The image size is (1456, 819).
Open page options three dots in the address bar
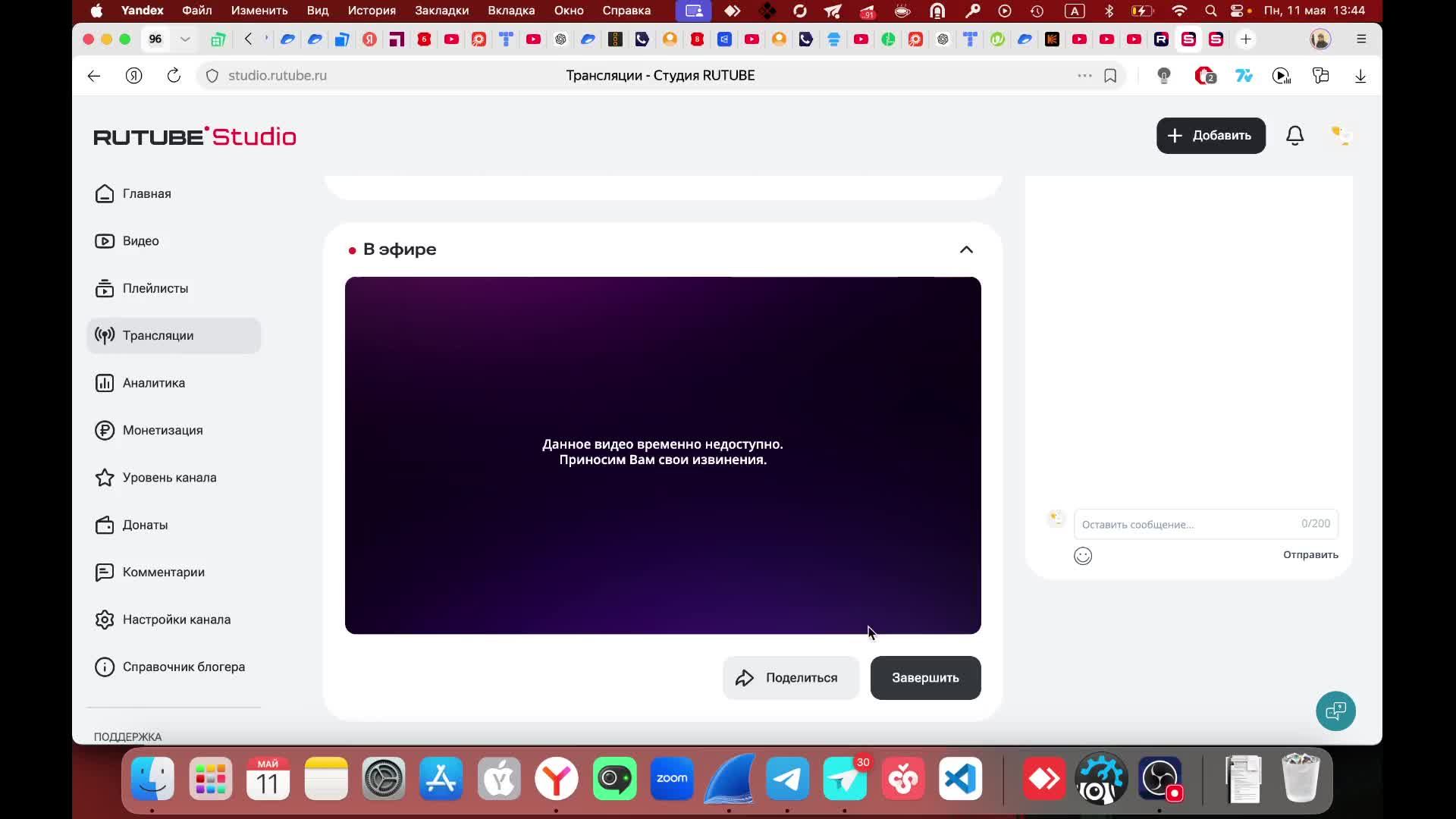(1084, 76)
